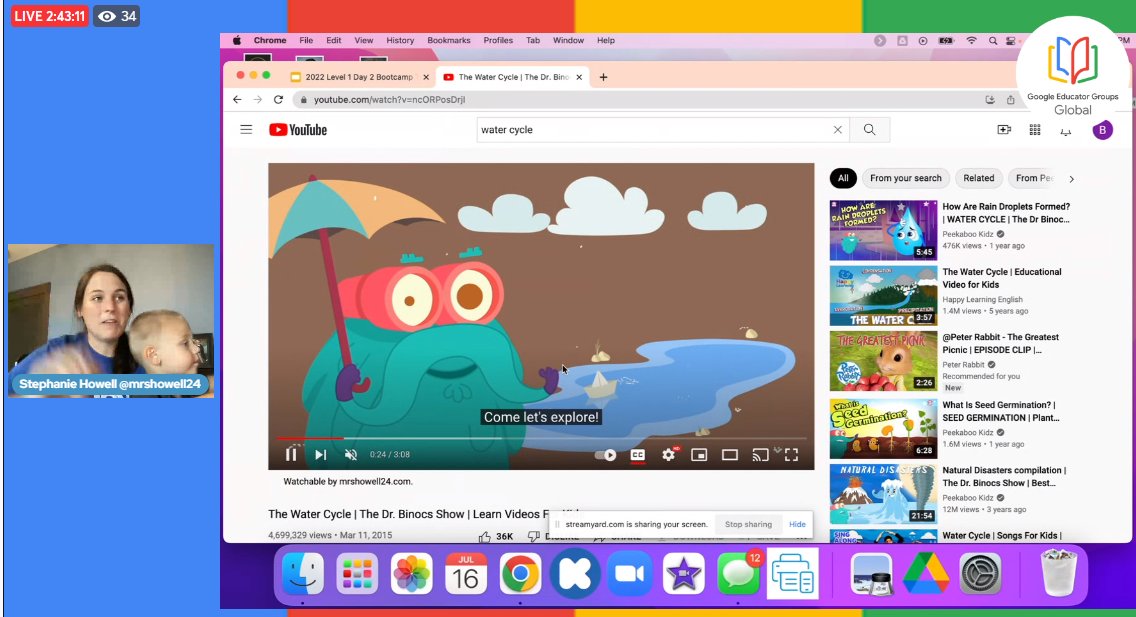Share this page using address bar icon
This screenshot has width=1136, height=617.
[1011, 100]
